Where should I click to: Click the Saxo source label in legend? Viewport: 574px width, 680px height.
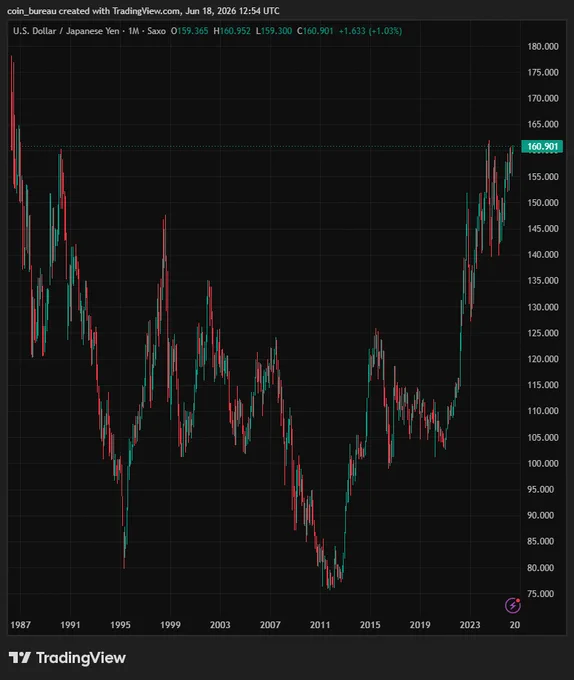coord(157,31)
